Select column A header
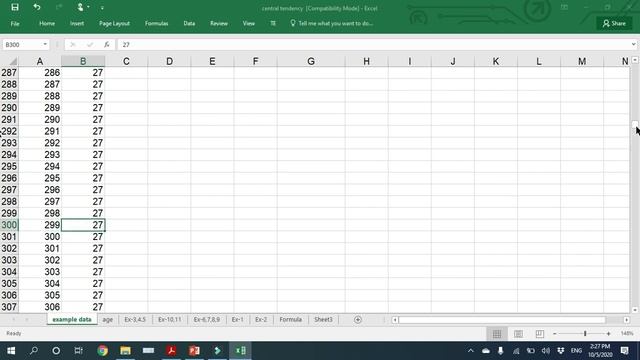The height and width of the screenshot is (360, 640). pyautogui.click(x=40, y=61)
